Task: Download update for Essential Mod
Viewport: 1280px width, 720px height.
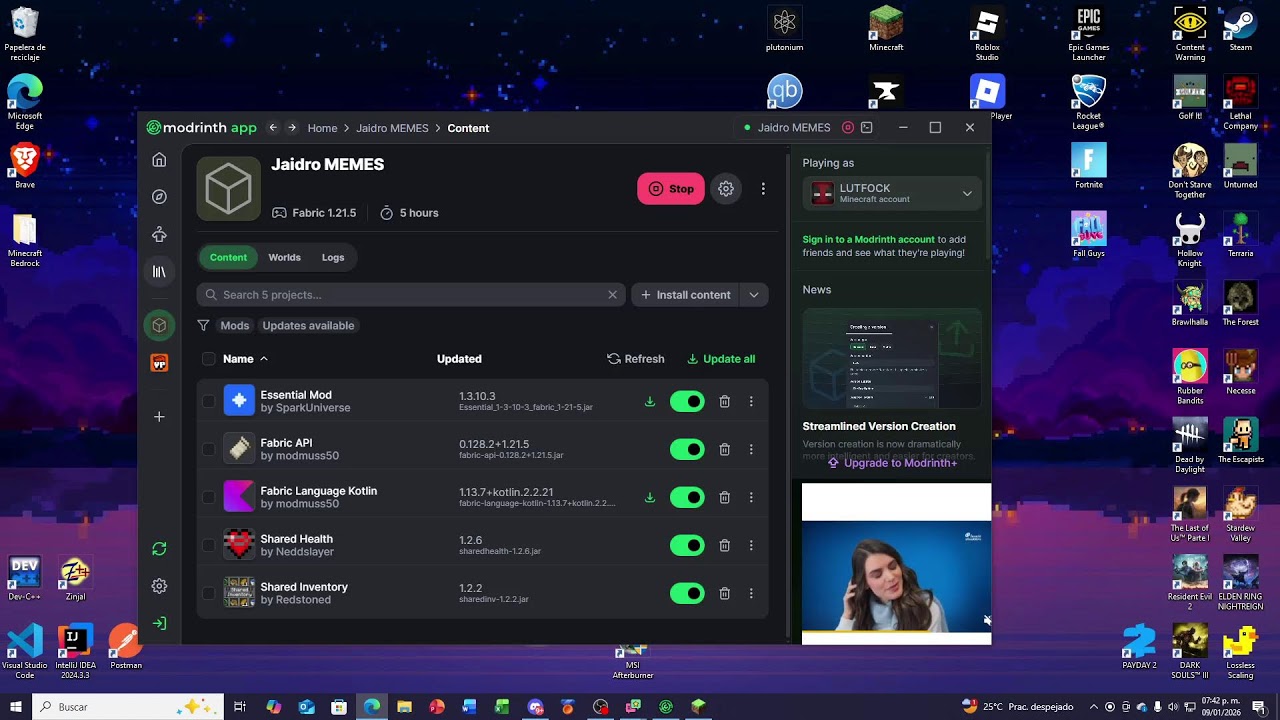Action: [650, 401]
